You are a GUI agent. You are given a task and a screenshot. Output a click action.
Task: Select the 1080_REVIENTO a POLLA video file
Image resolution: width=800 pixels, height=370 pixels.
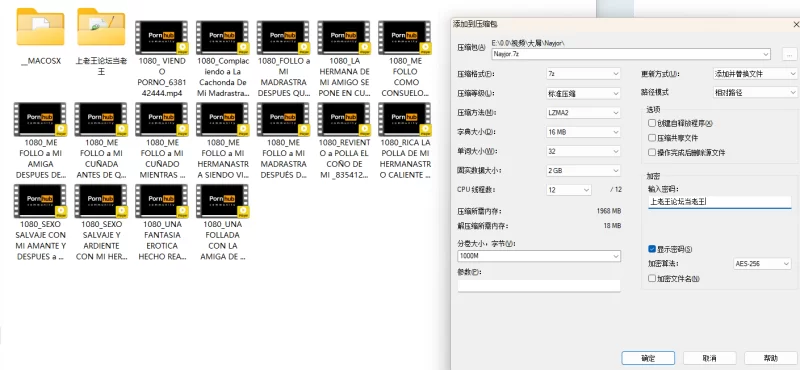pos(344,119)
